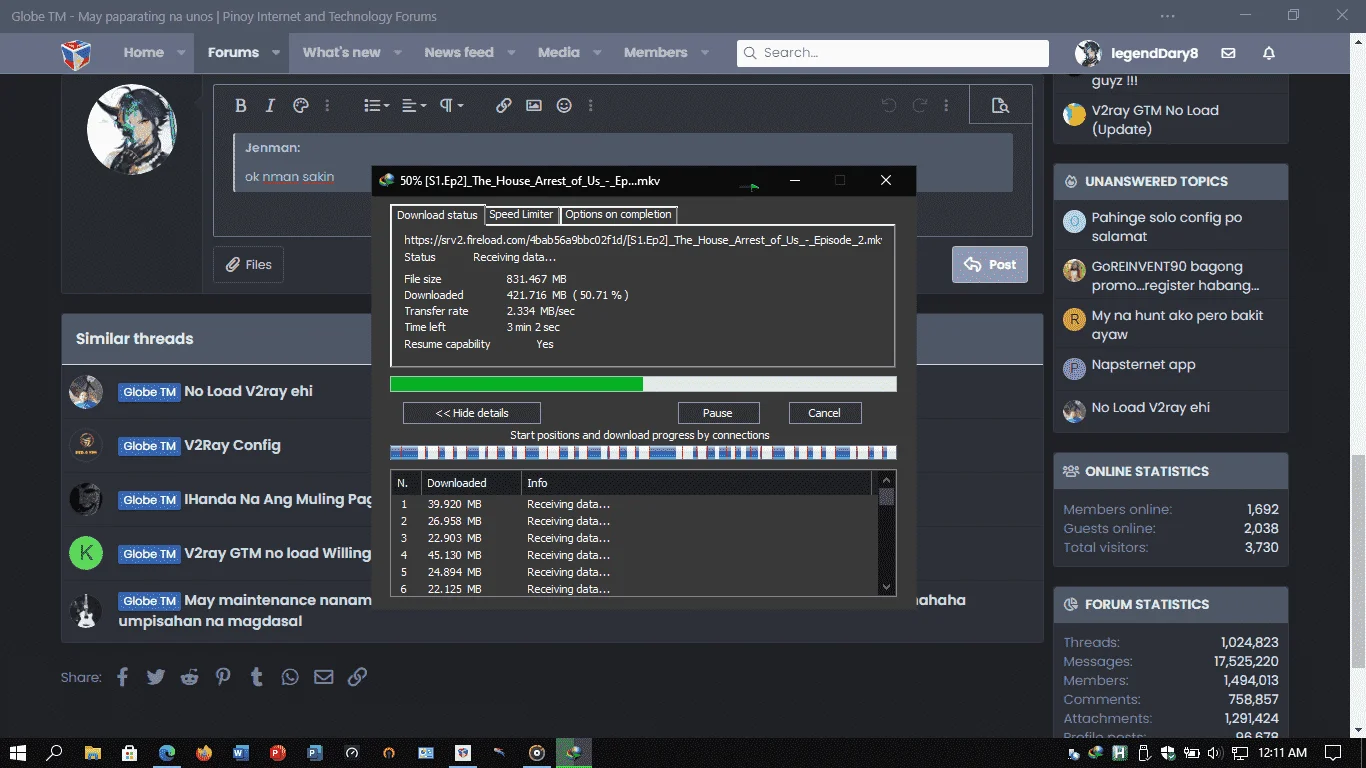Toggle Bold formatting in the editor
The image size is (1366, 768).
click(240, 105)
